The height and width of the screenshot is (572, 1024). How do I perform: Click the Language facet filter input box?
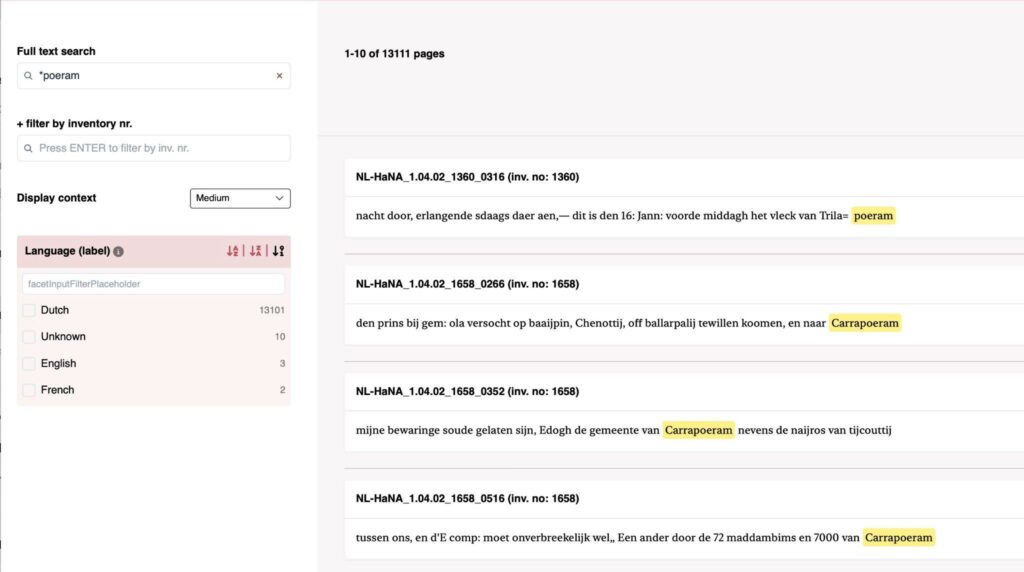click(153, 284)
